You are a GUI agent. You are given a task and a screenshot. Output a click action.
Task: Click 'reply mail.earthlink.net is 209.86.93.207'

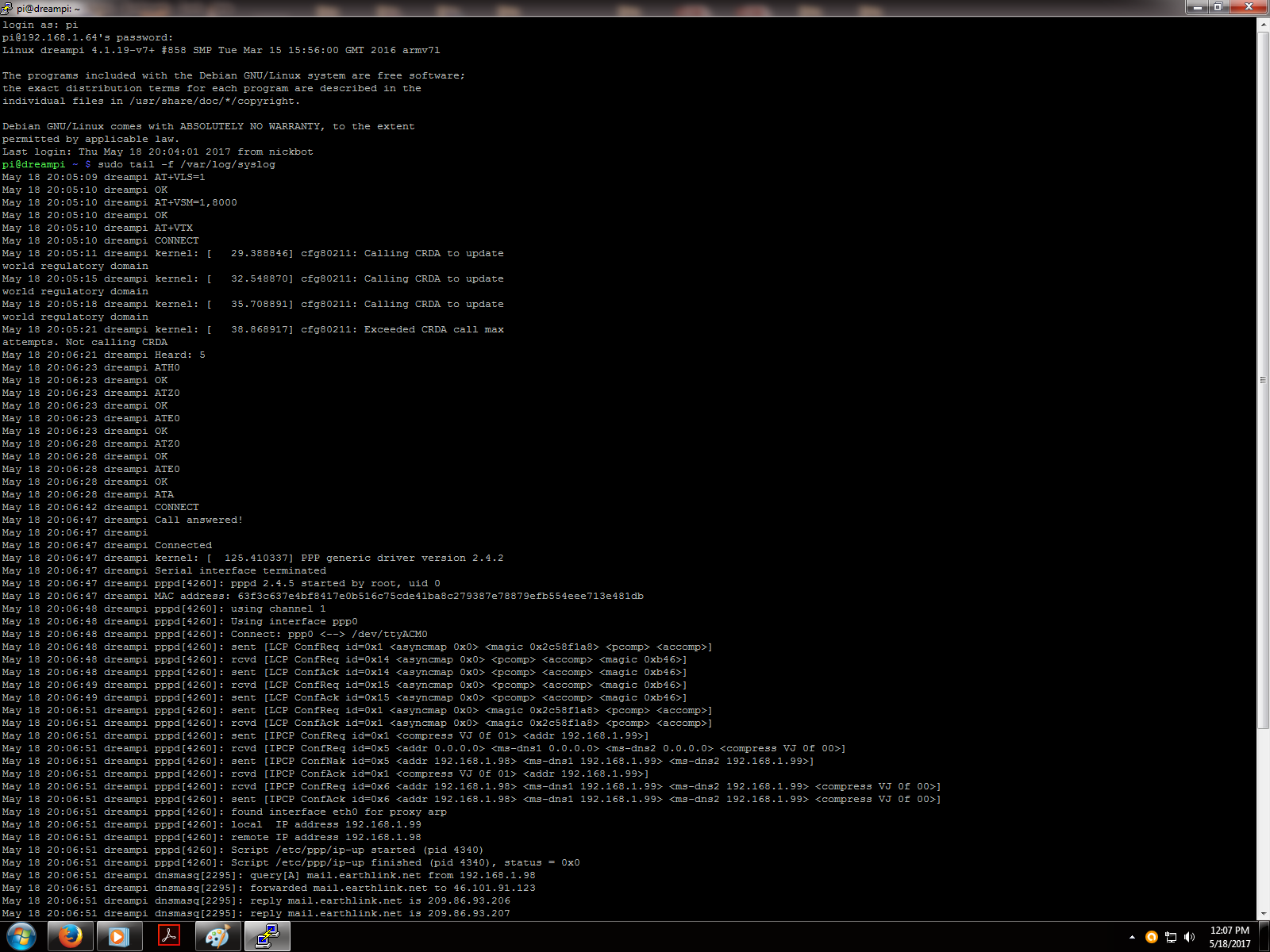(x=380, y=913)
